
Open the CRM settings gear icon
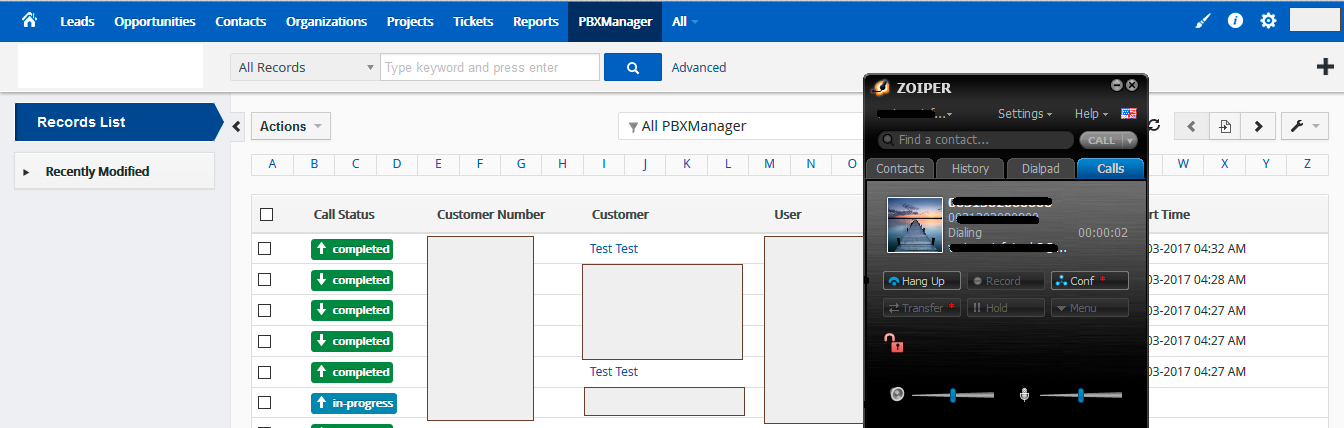point(1268,20)
